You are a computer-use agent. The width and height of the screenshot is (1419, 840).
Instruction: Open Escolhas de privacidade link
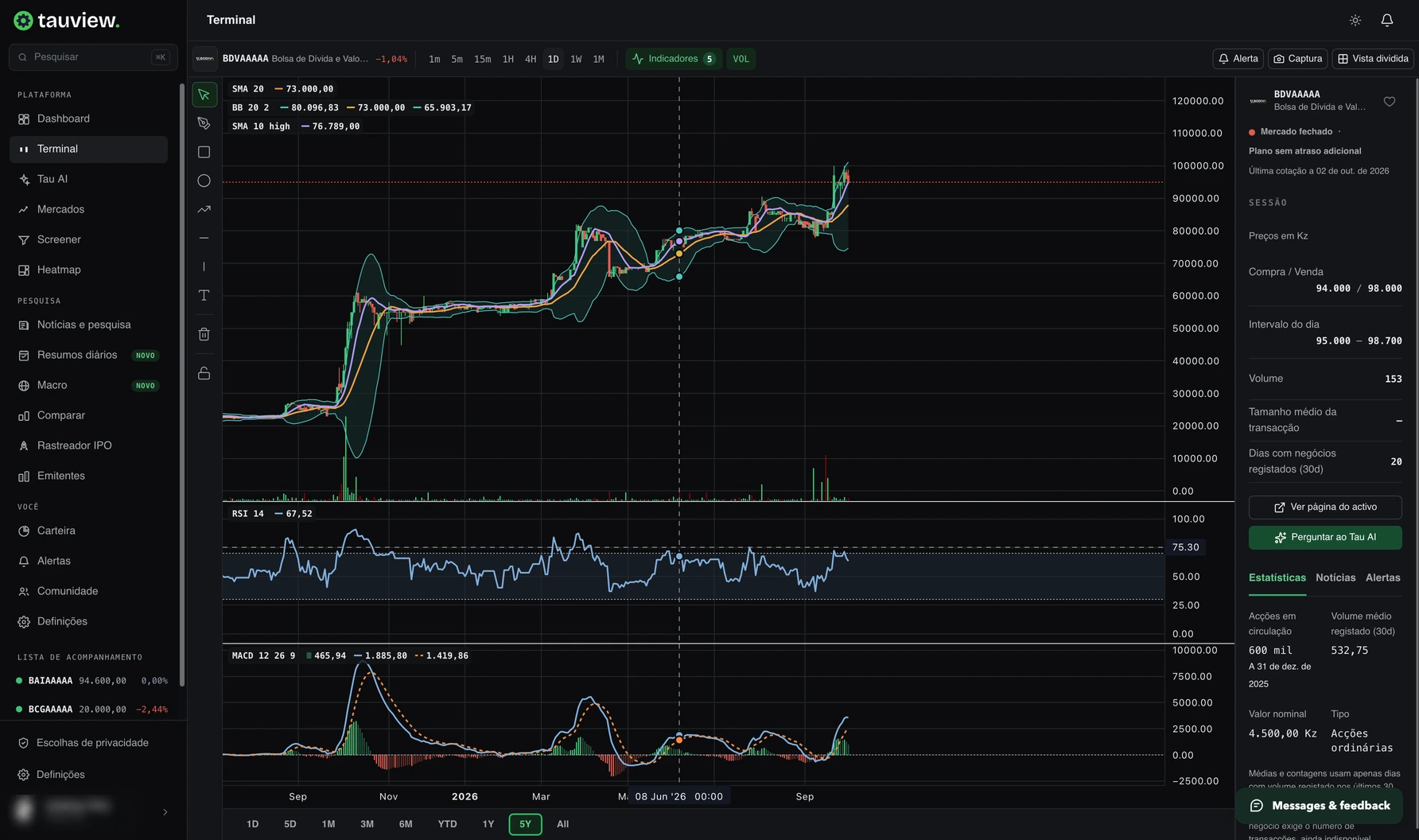point(92,743)
